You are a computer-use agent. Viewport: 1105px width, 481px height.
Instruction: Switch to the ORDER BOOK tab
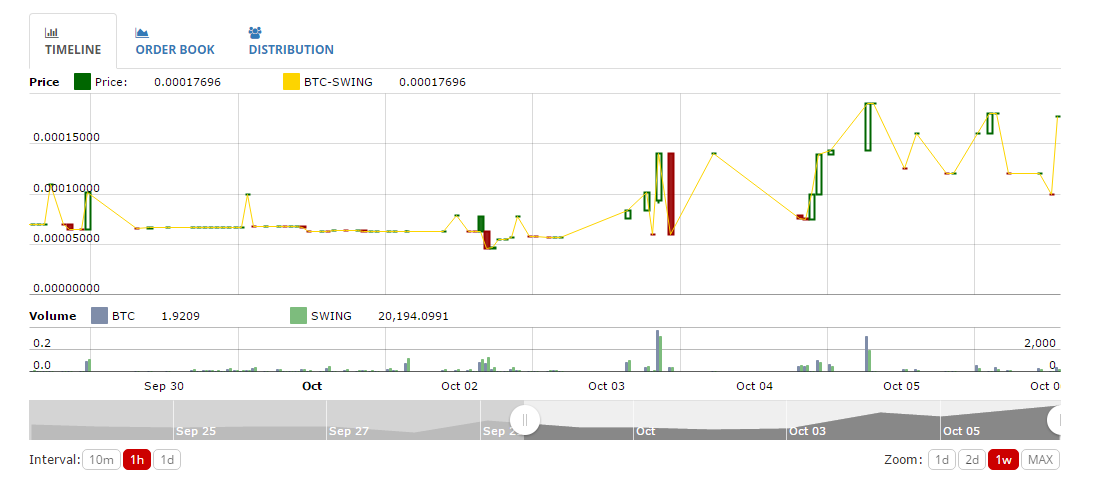click(175, 41)
